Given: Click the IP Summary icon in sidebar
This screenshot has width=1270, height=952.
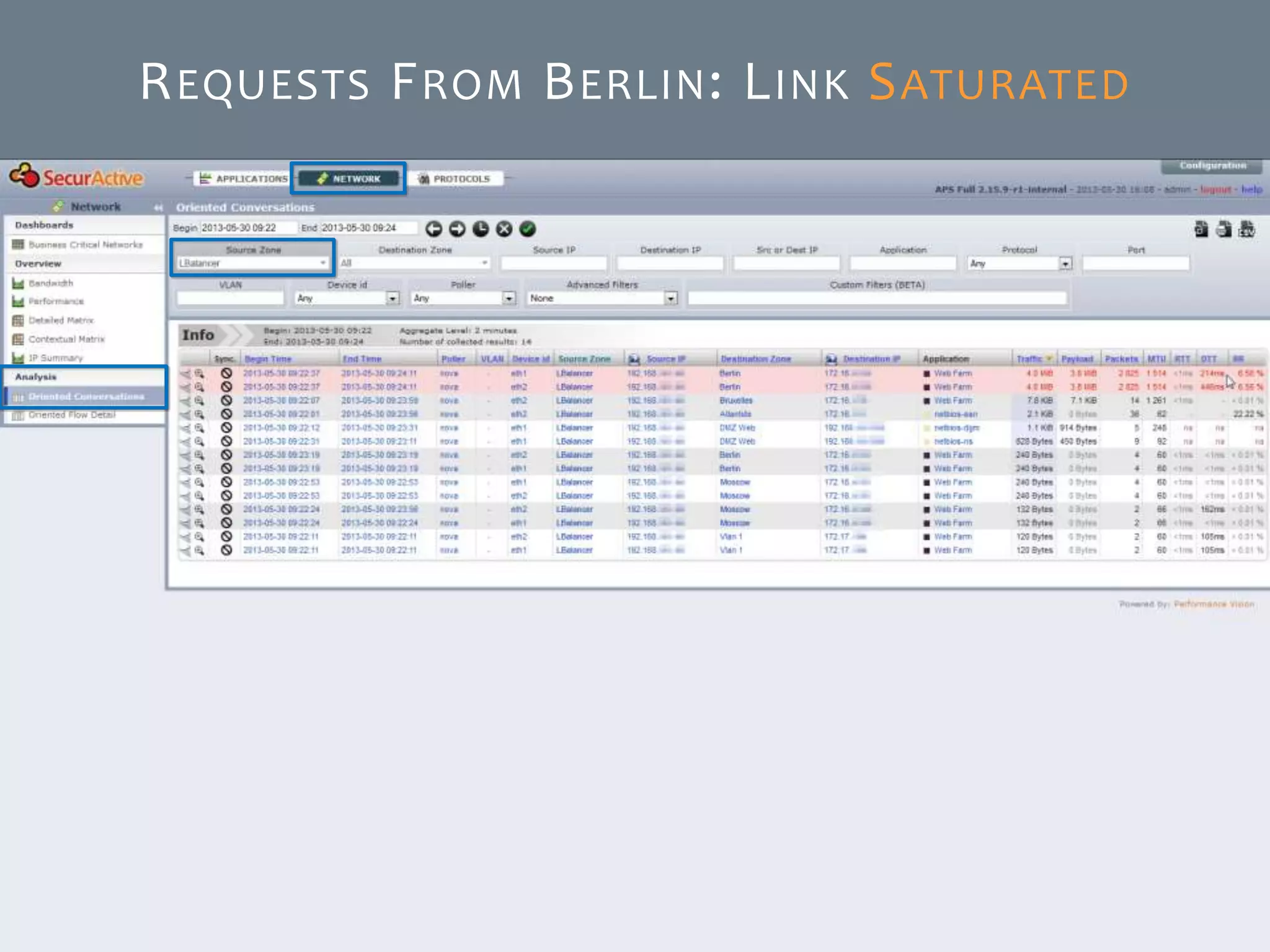Looking at the screenshot, I should tap(18, 358).
